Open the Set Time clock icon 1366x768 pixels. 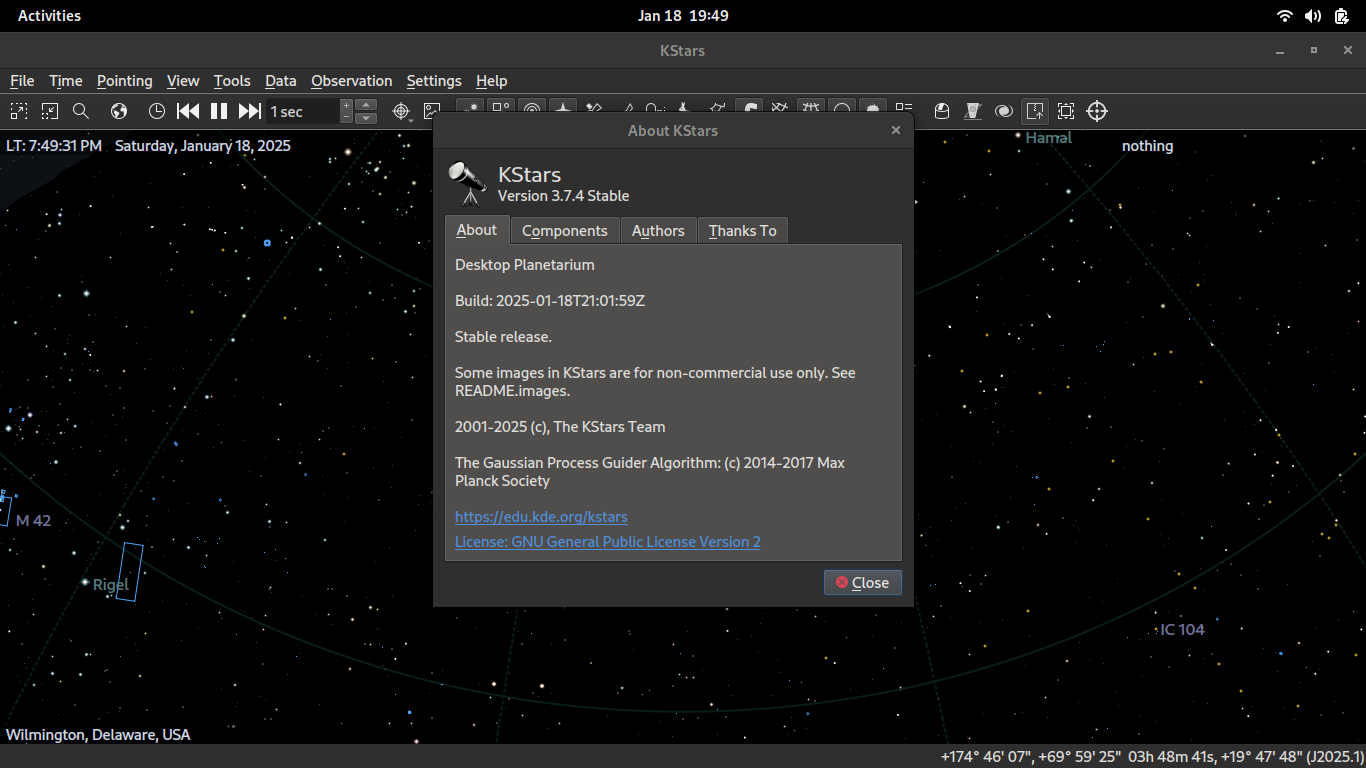157,111
